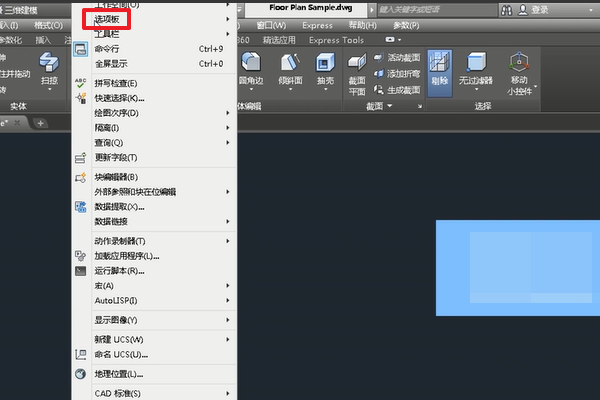Open the Draw Order 绘图次序(D) submenu
Viewport: 600px width, 400px height.
[153, 113]
